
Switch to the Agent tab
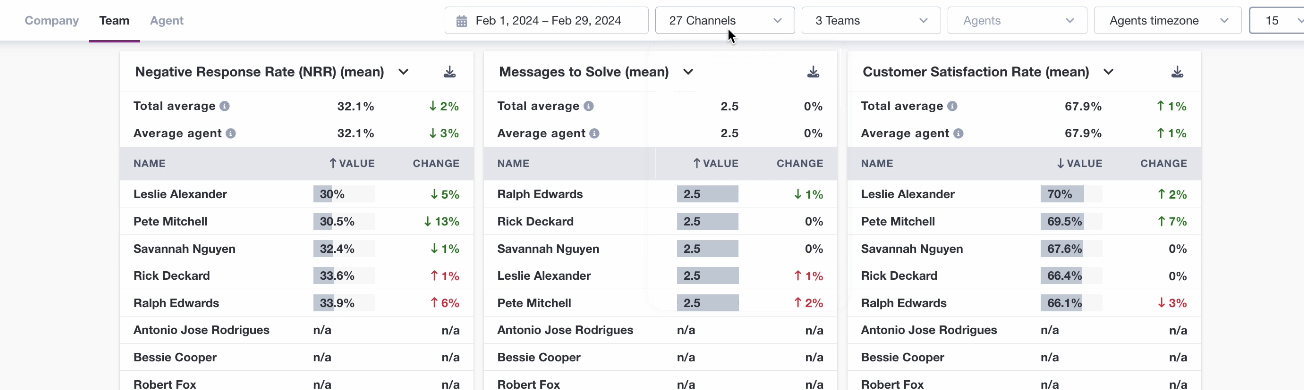point(167,20)
